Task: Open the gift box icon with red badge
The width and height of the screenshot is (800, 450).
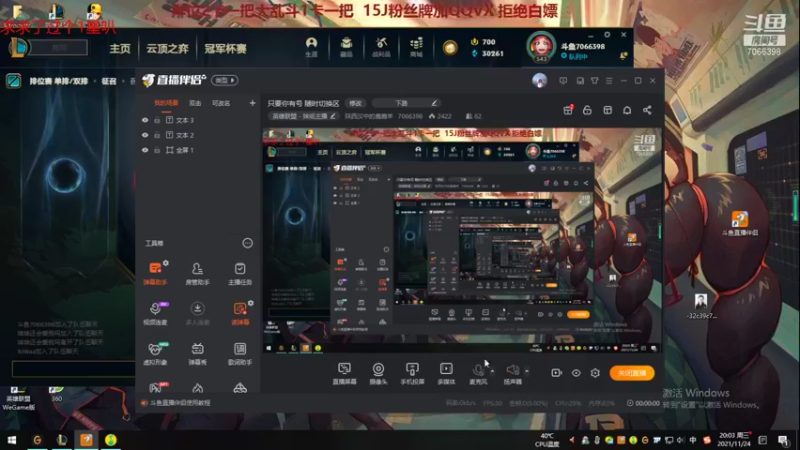Action: click(x=568, y=110)
